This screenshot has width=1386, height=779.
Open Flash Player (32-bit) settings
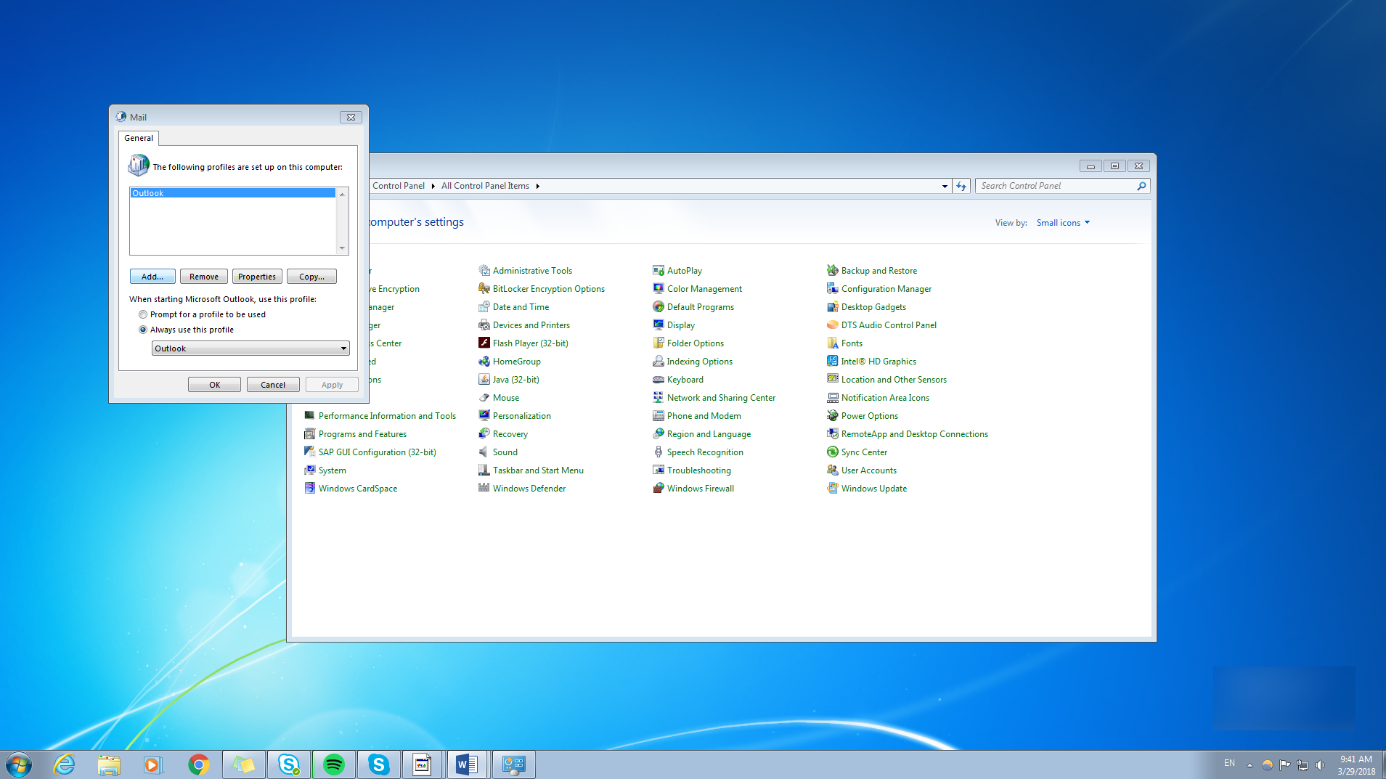[523, 343]
